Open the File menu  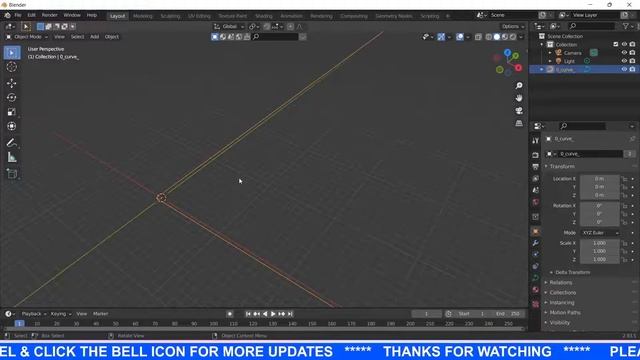pos(18,16)
